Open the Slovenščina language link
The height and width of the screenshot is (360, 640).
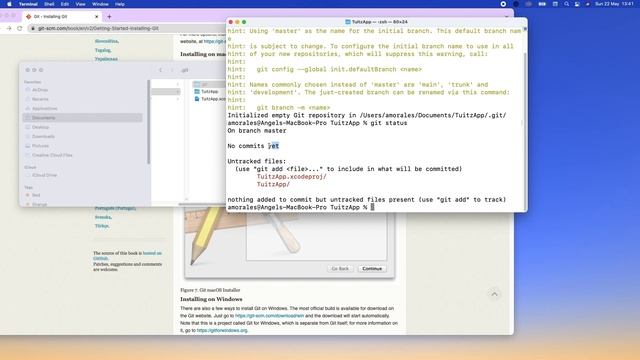(107, 41)
